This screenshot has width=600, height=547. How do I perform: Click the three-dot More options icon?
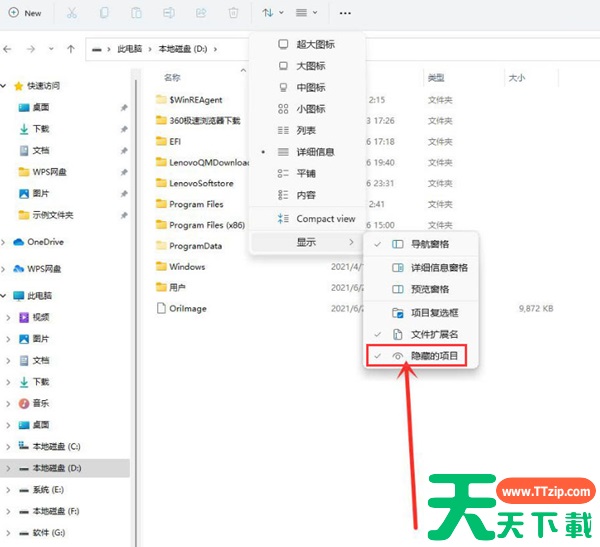coord(345,13)
